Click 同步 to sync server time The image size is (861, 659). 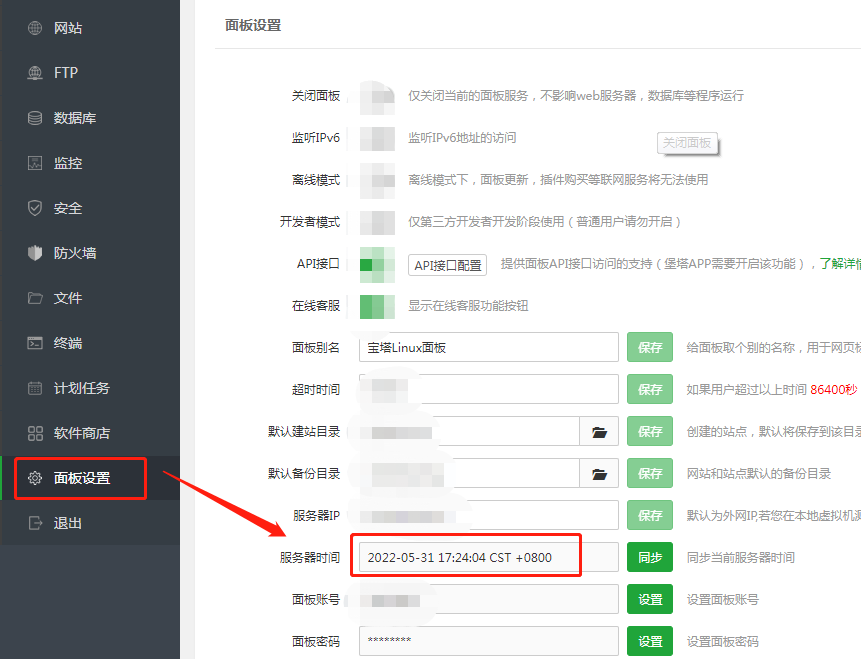click(x=649, y=556)
